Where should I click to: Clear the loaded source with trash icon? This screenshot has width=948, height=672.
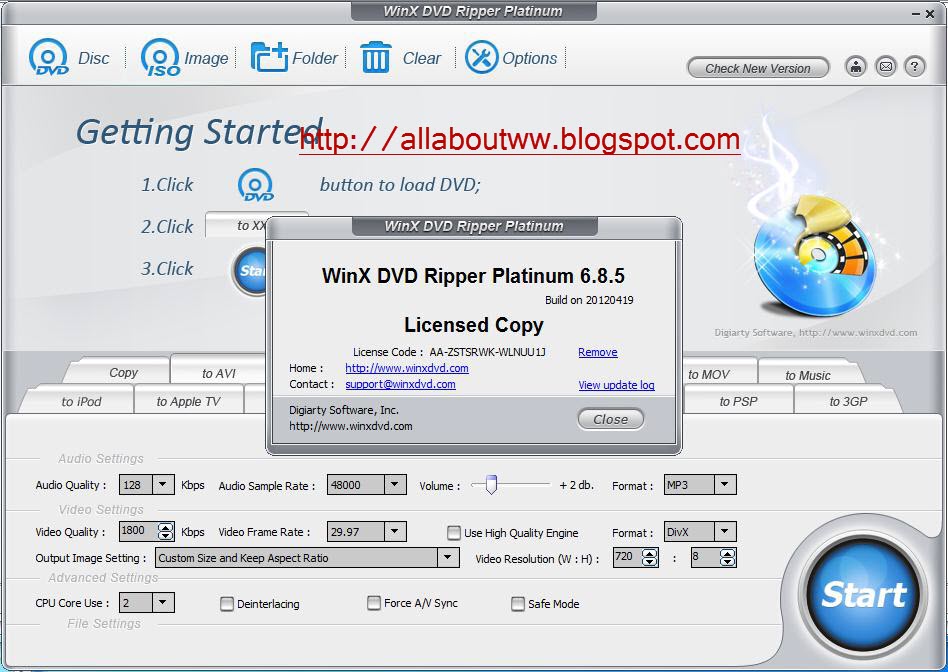400,58
